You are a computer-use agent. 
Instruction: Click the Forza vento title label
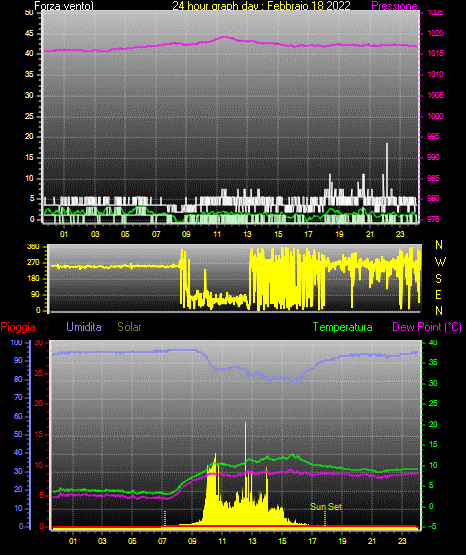pos(64,6)
